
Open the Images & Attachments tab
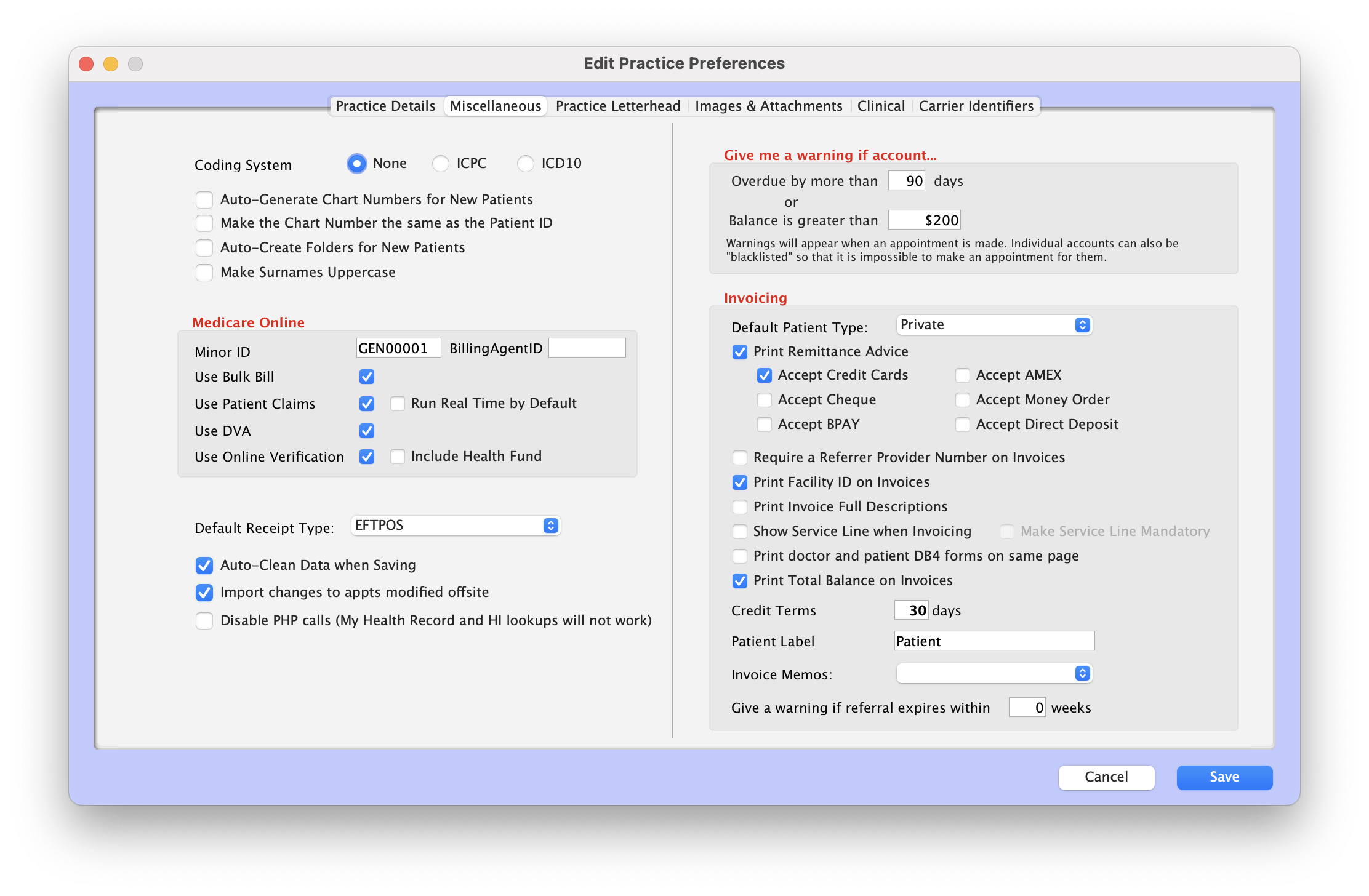pos(768,106)
